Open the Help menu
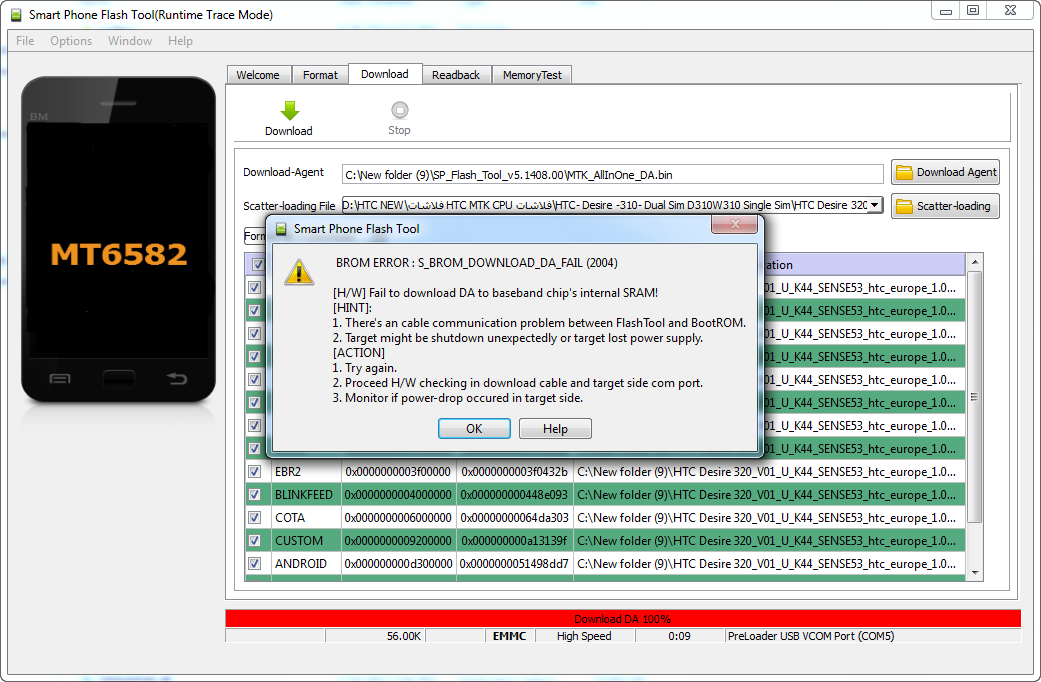This screenshot has height=682, width=1041. click(x=180, y=41)
